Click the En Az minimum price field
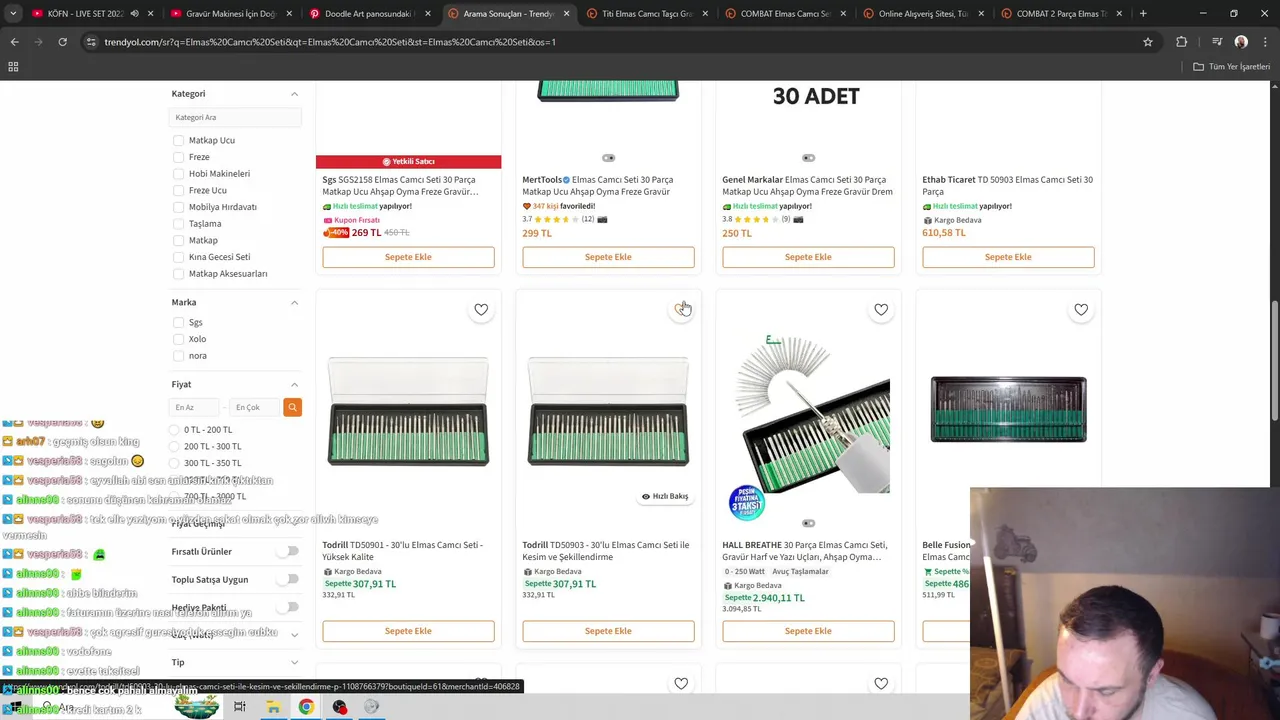Screen dimensions: 1280x720 click(195, 407)
